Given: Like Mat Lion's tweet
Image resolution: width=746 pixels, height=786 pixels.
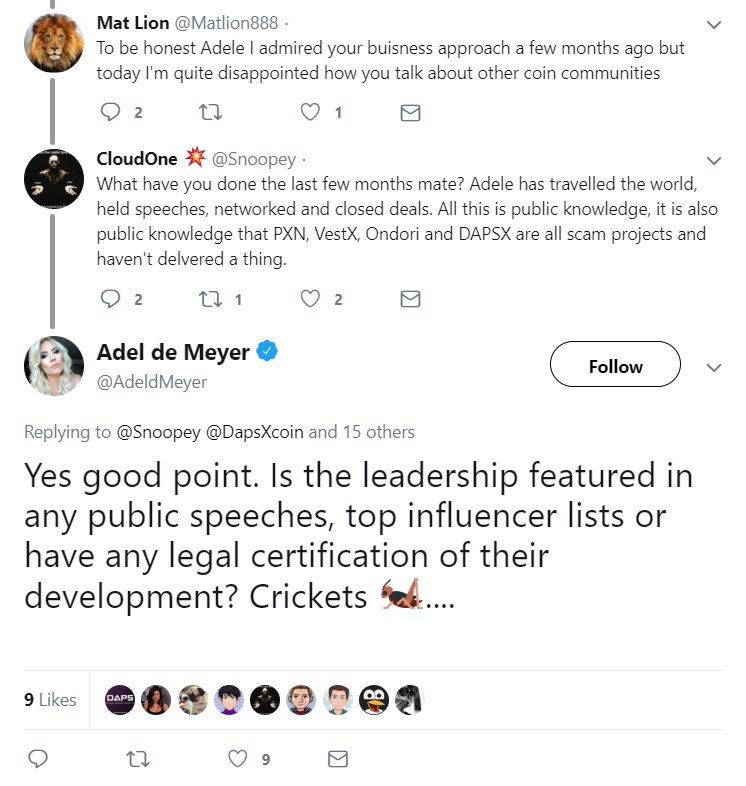Looking at the screenshot, I should [x=311, y=113].
